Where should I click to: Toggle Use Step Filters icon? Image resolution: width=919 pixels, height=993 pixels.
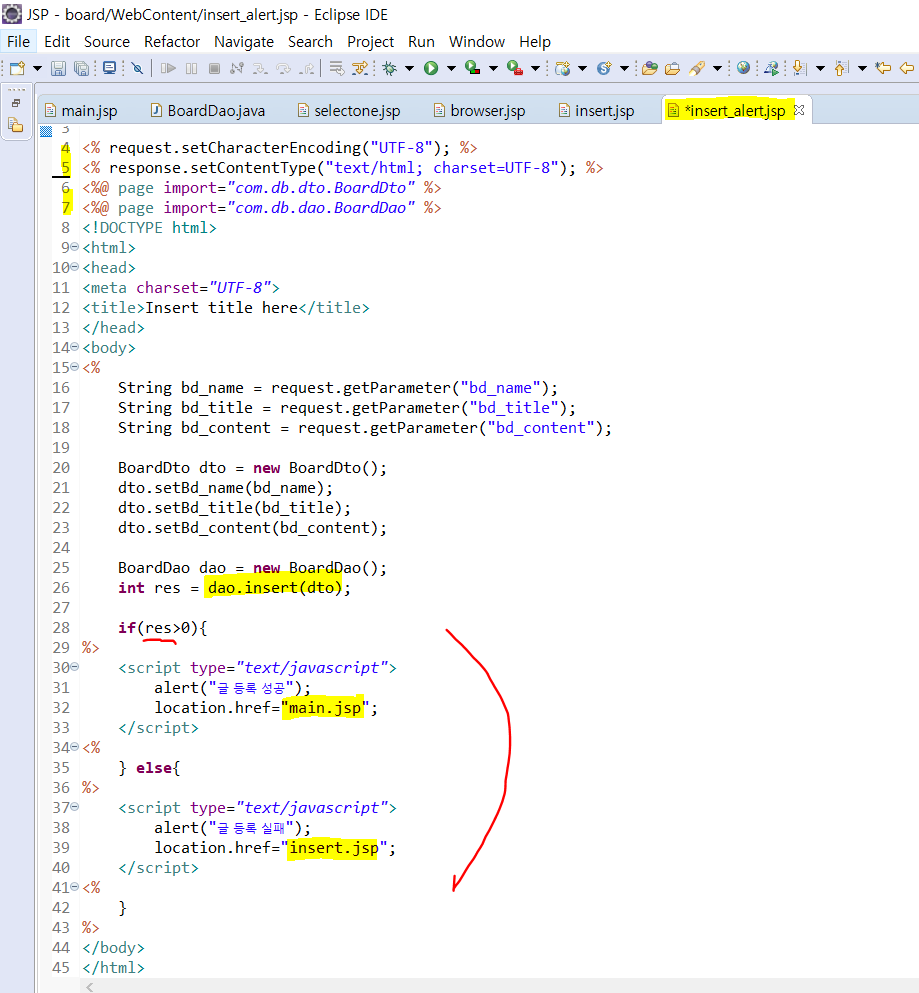point(360,68)
